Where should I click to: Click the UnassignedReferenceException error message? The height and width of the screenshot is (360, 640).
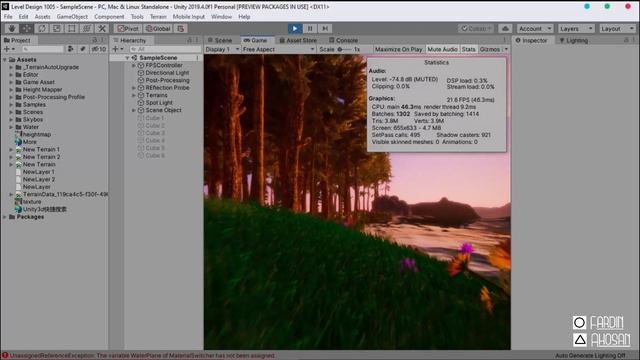142,356
